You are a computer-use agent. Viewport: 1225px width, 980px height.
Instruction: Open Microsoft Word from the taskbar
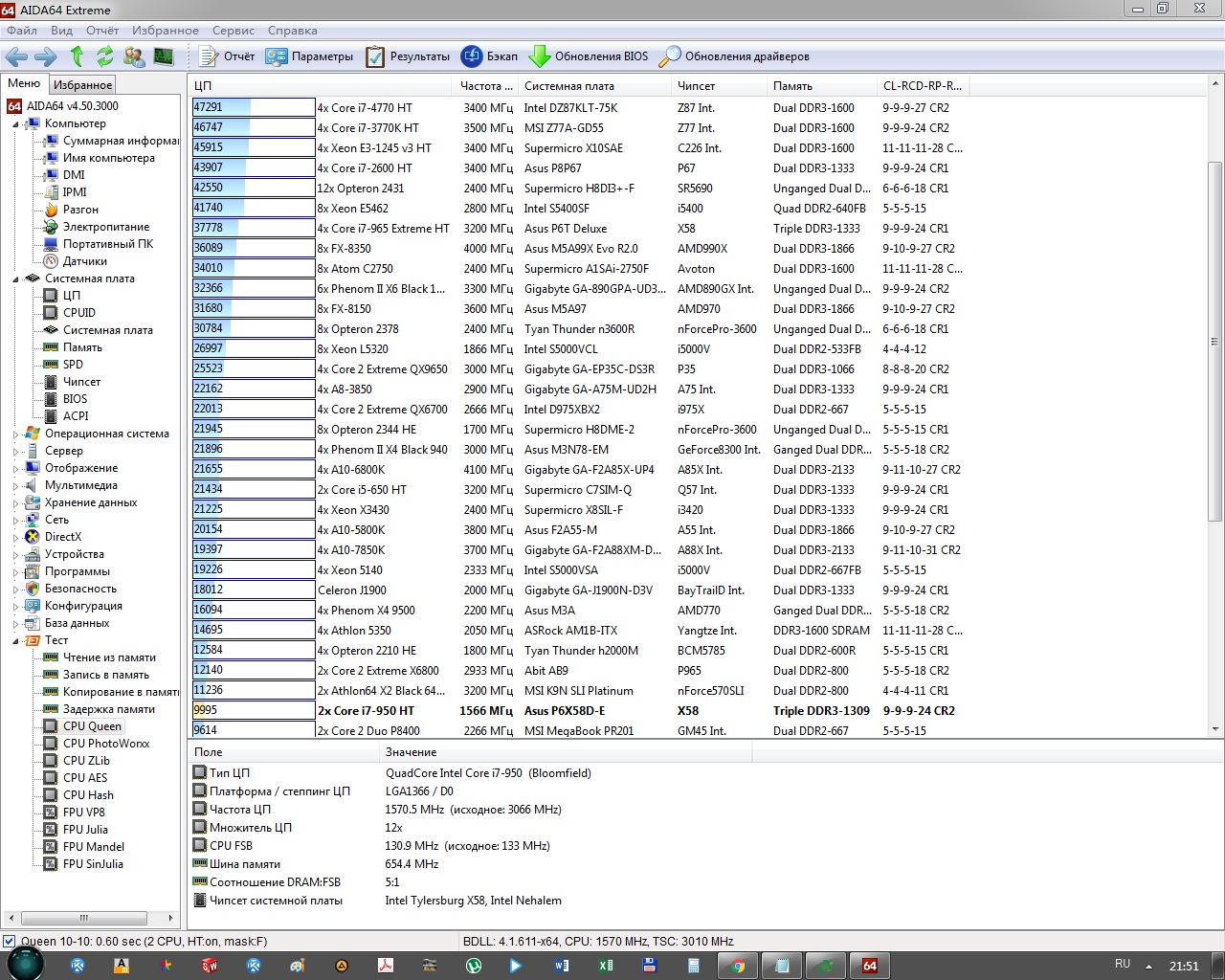click(561, 966)
